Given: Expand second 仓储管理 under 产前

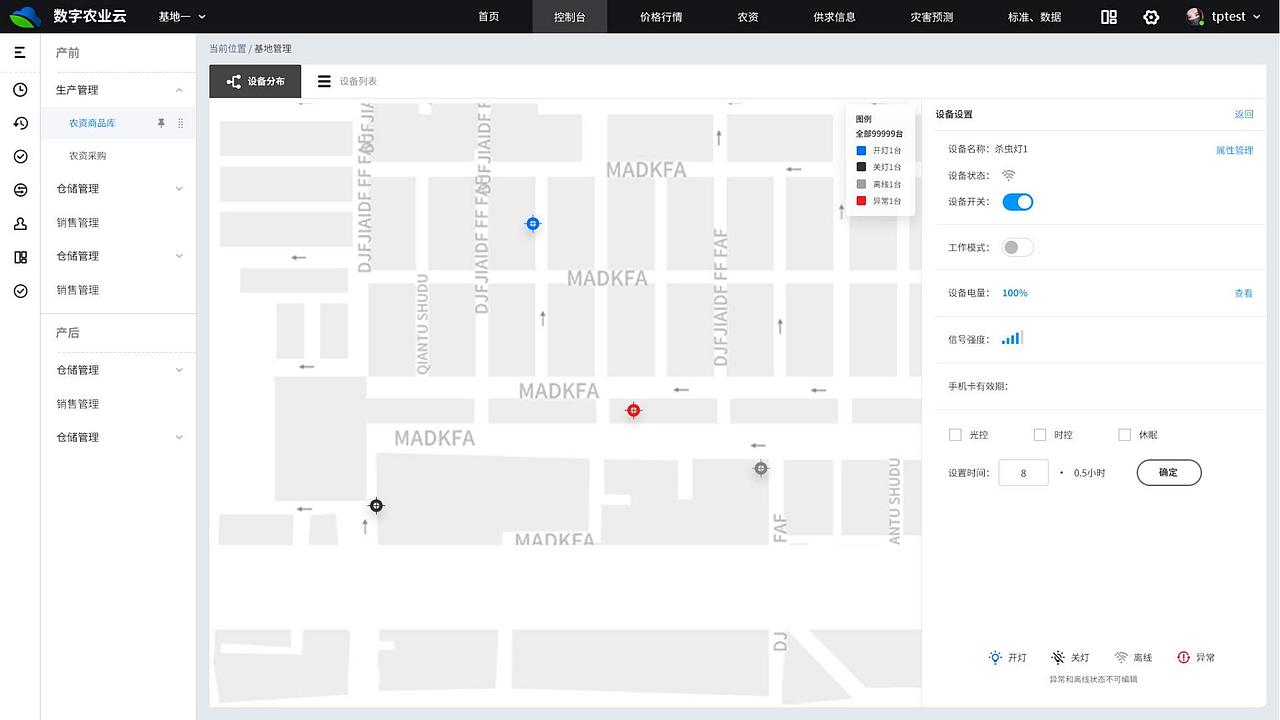Looking at the screenshot, I should [179, 256].
